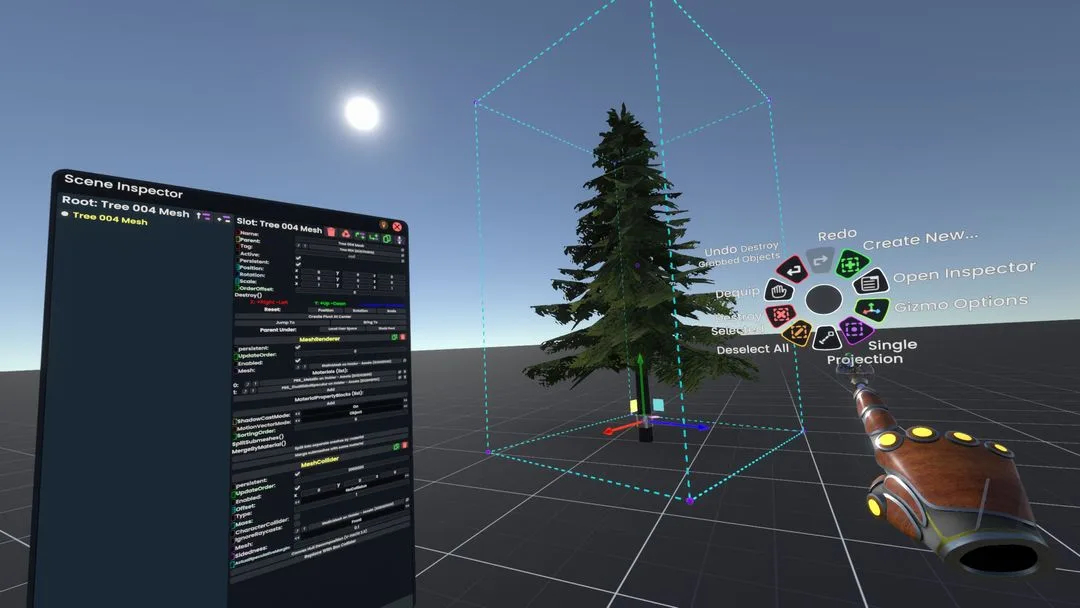Toggle the slot Active checkbox
The image size is (1080, 608).
point(298,258)
